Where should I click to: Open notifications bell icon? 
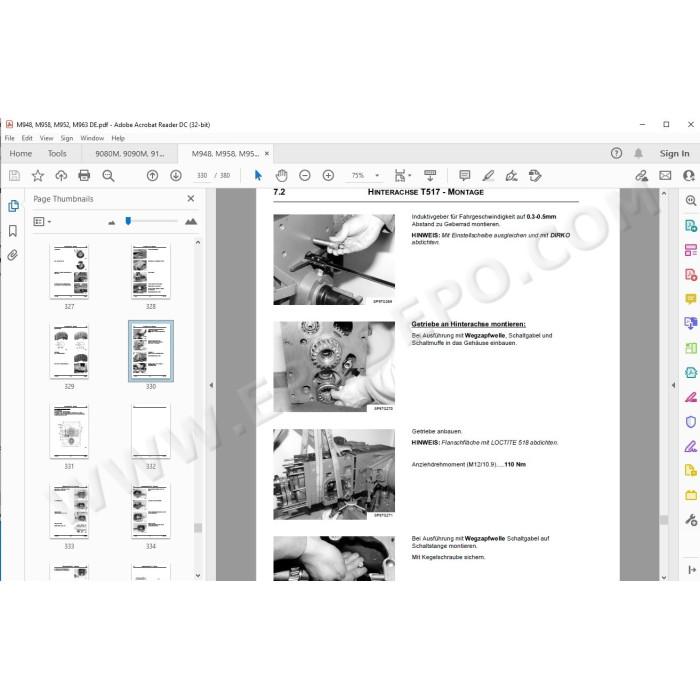(638, 153)
